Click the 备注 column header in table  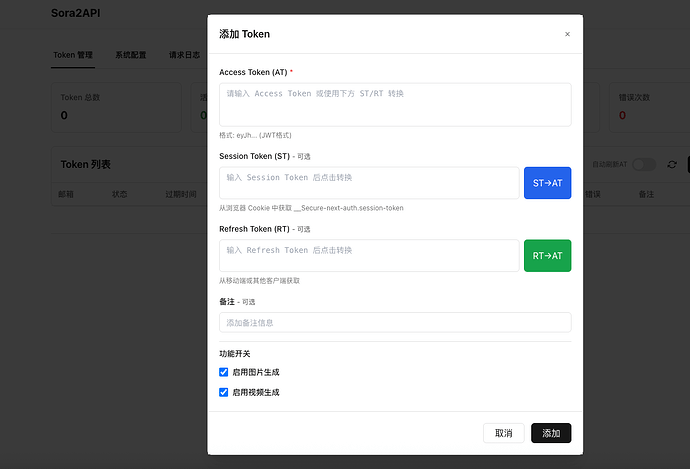[x=646, y=194]
